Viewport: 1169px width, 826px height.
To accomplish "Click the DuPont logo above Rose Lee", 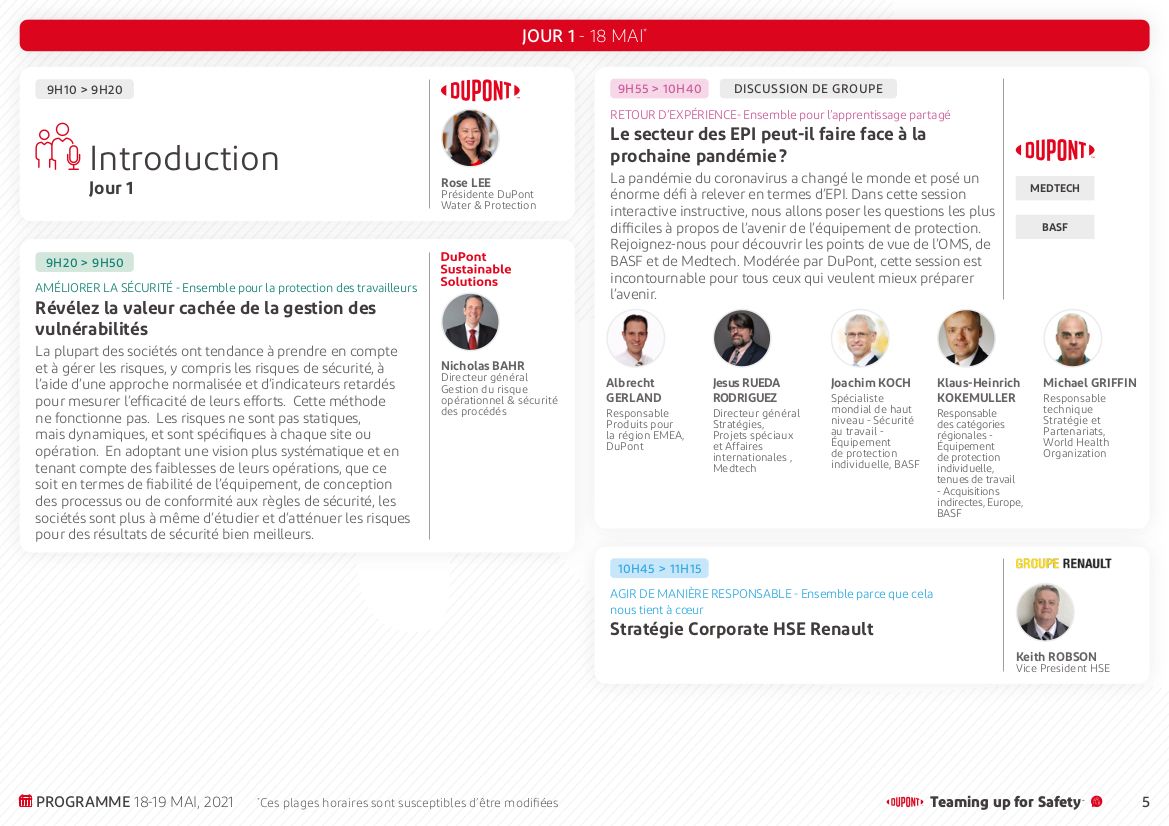I will [480, 91].
